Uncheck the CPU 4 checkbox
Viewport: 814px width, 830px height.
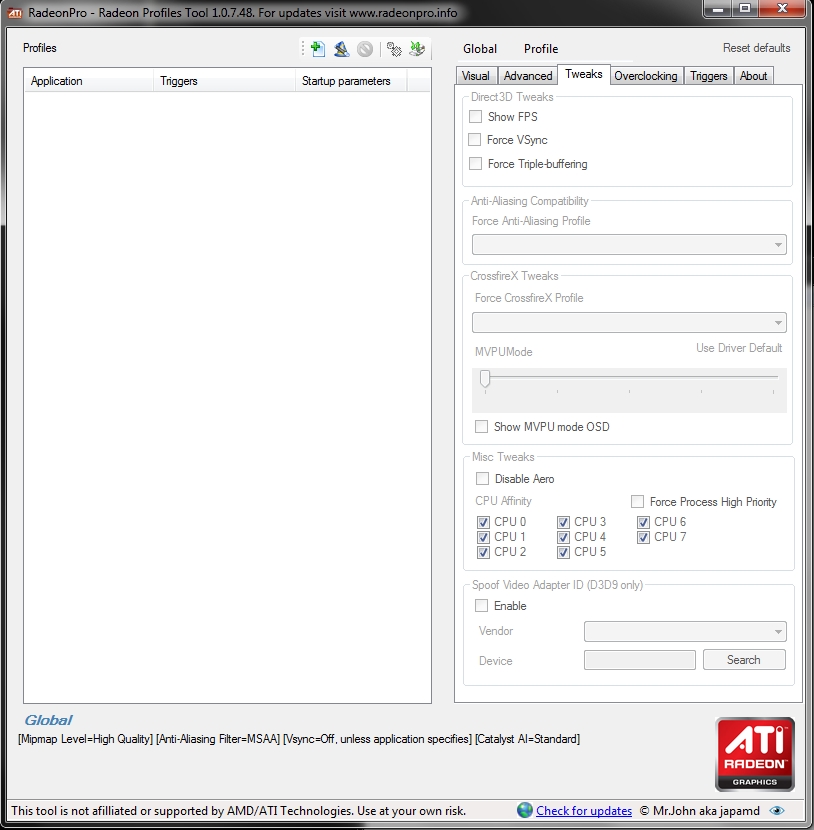click(x=563, y=537)
